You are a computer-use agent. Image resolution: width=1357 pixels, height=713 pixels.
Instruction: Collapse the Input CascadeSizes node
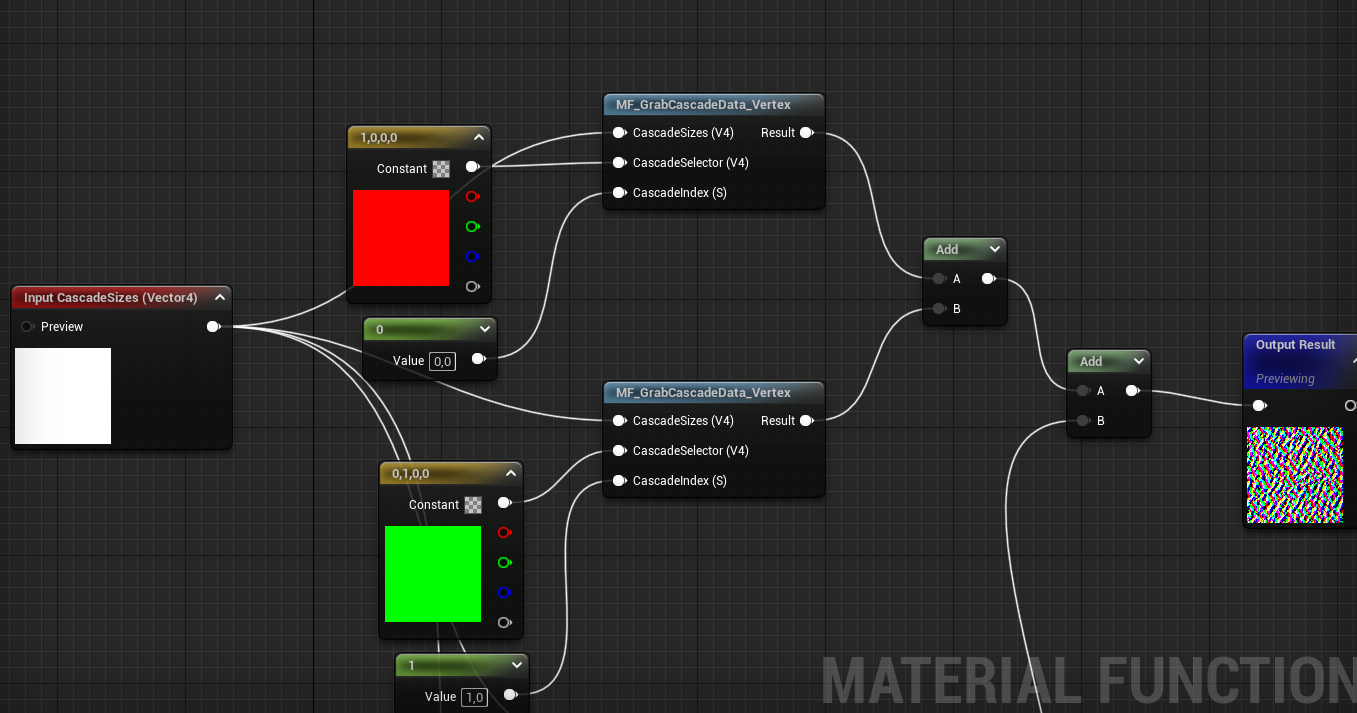[x=220, y=297]
